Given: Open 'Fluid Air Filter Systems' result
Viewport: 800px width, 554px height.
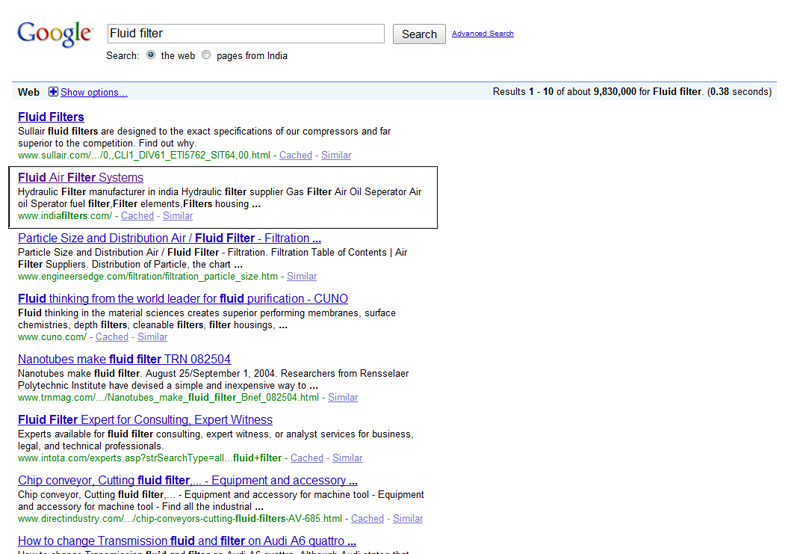Looking at the screenshot, I should point(81,178).
